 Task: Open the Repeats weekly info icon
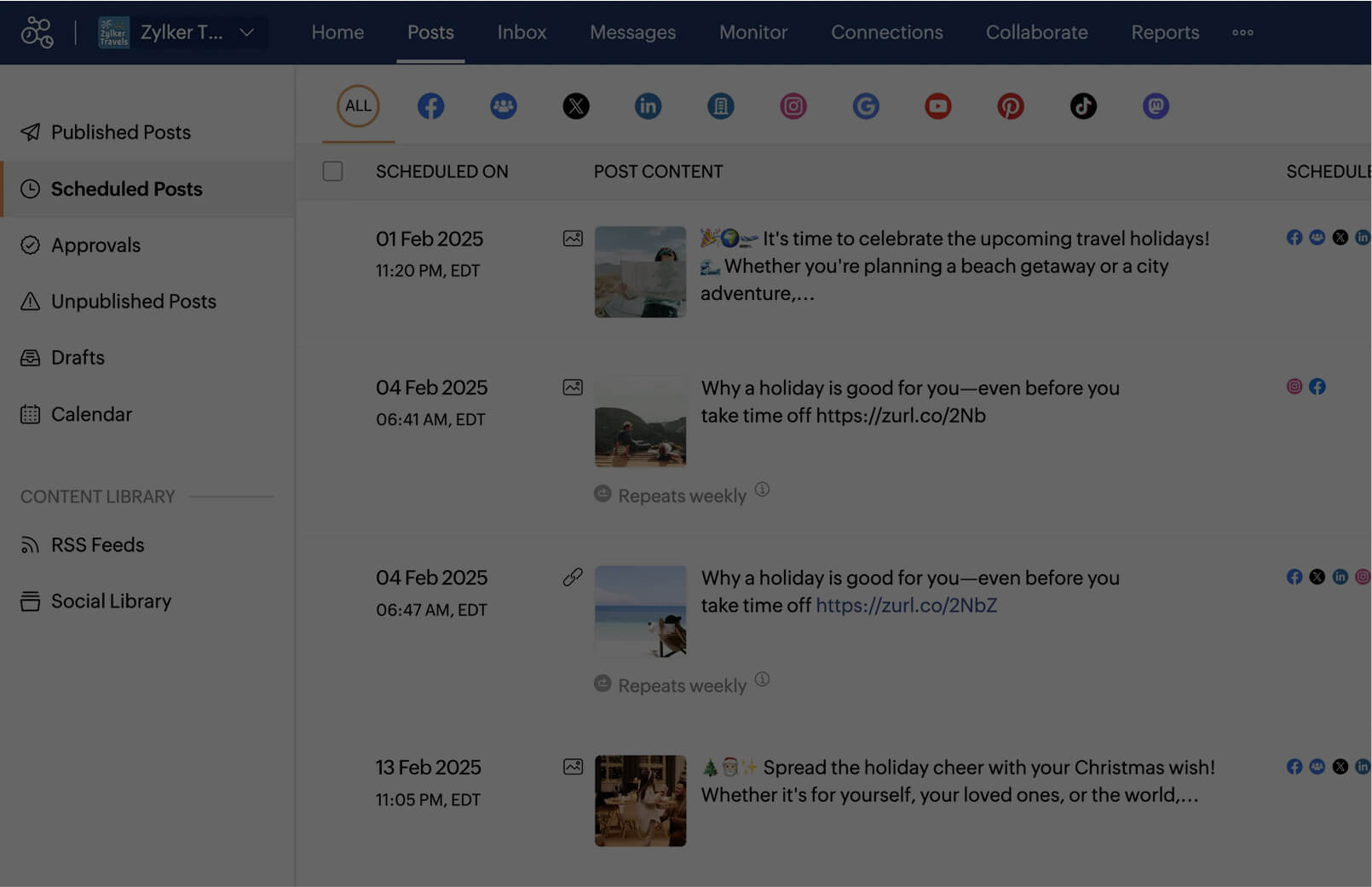[763, 490]
